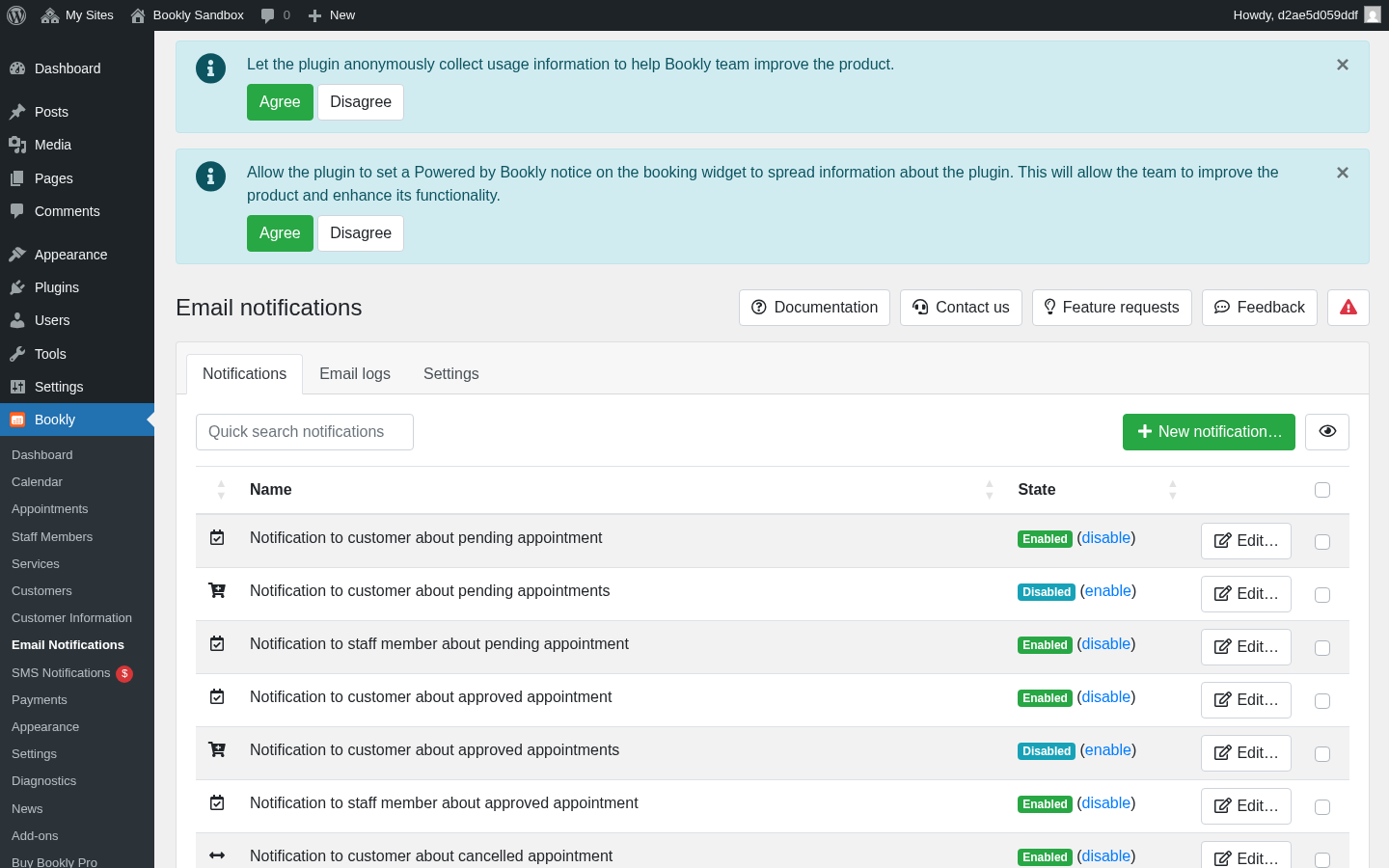Open Feature requests
This screenshot has width=1389, height=868.
pyautogui.click(x=1112, y=308)
